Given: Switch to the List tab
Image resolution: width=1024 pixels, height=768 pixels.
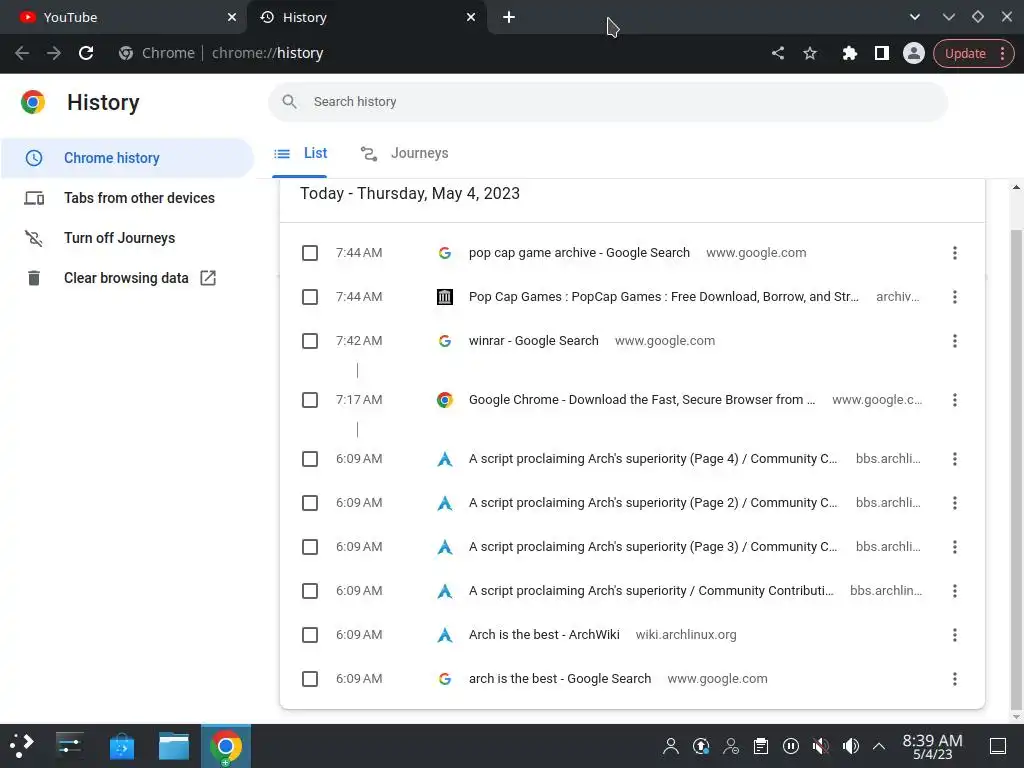Looking at the screenshot, I should pyautogui.click(x=300, y=154).
